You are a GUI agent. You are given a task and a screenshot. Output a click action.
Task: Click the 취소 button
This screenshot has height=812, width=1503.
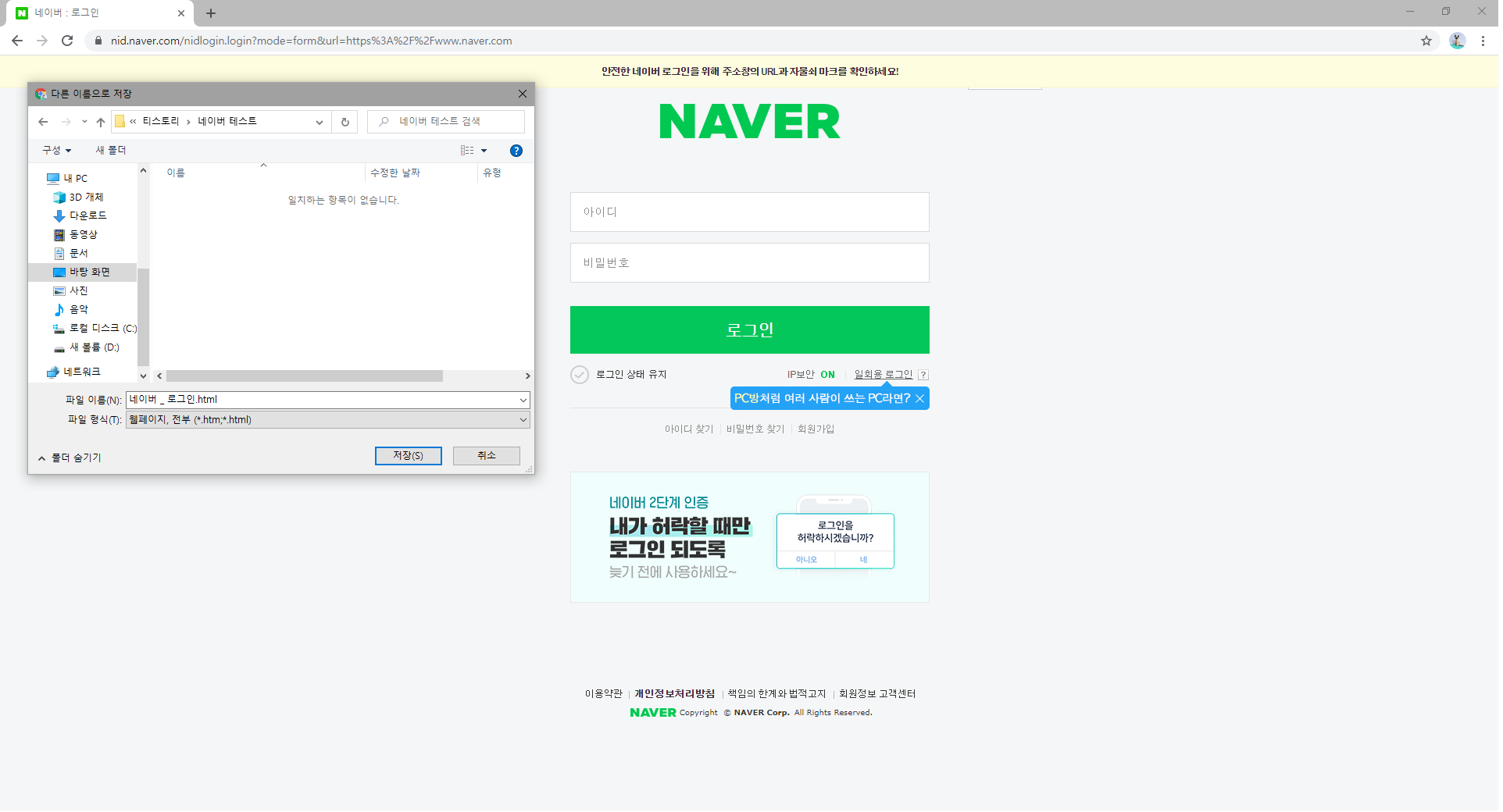coord(487,456)
